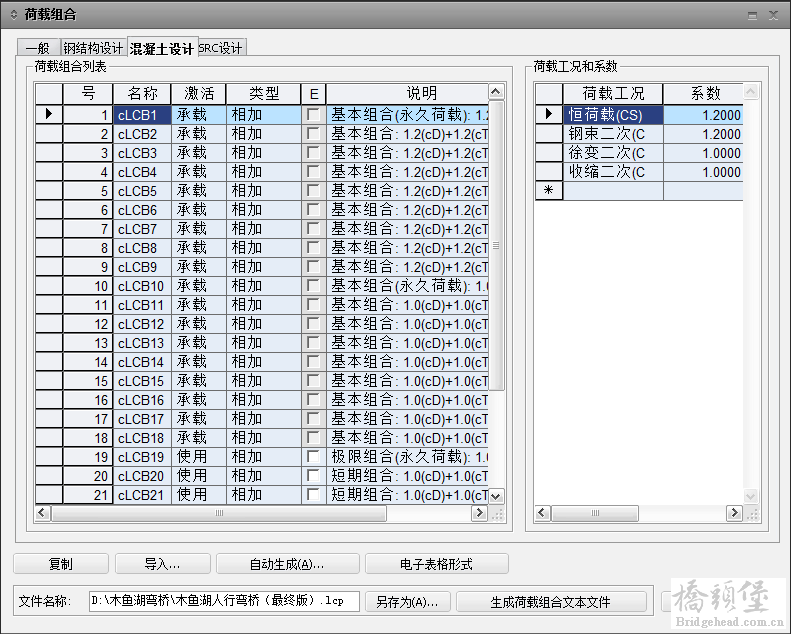The image size is (791, 634).
Task: Click left arrow of load case horizontal scrollbar
Action: (x=542, y=513)
